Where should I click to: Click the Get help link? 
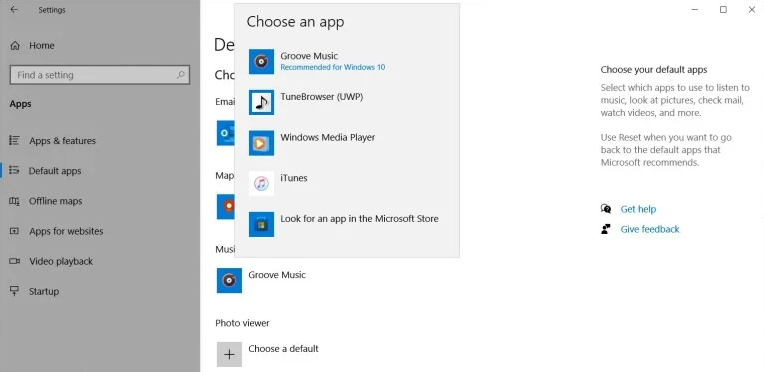pos(638,209)
